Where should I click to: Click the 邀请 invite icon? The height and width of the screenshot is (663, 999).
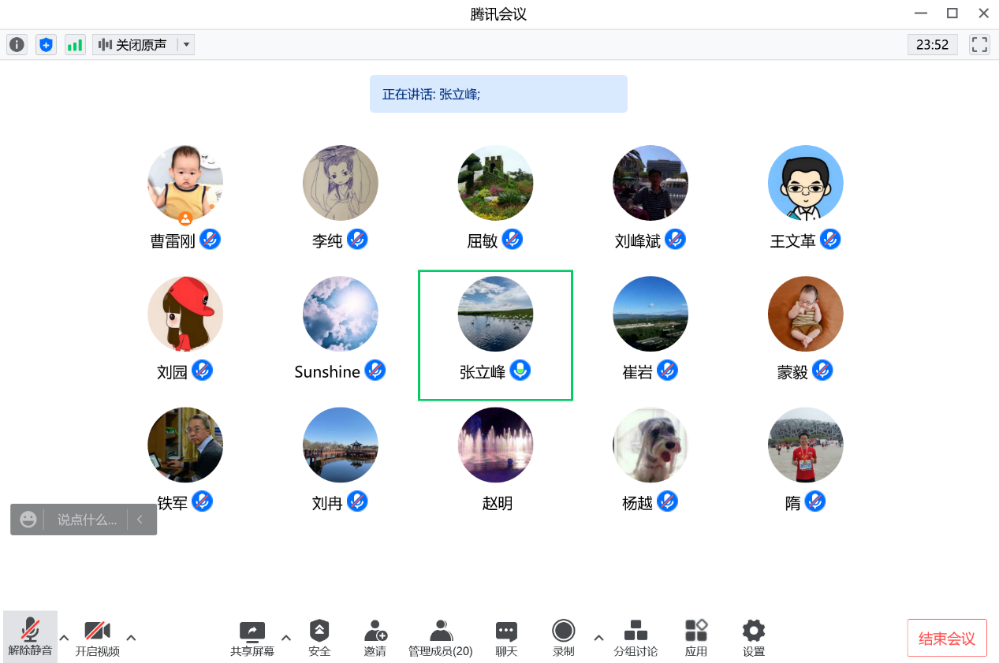(375, 638)
